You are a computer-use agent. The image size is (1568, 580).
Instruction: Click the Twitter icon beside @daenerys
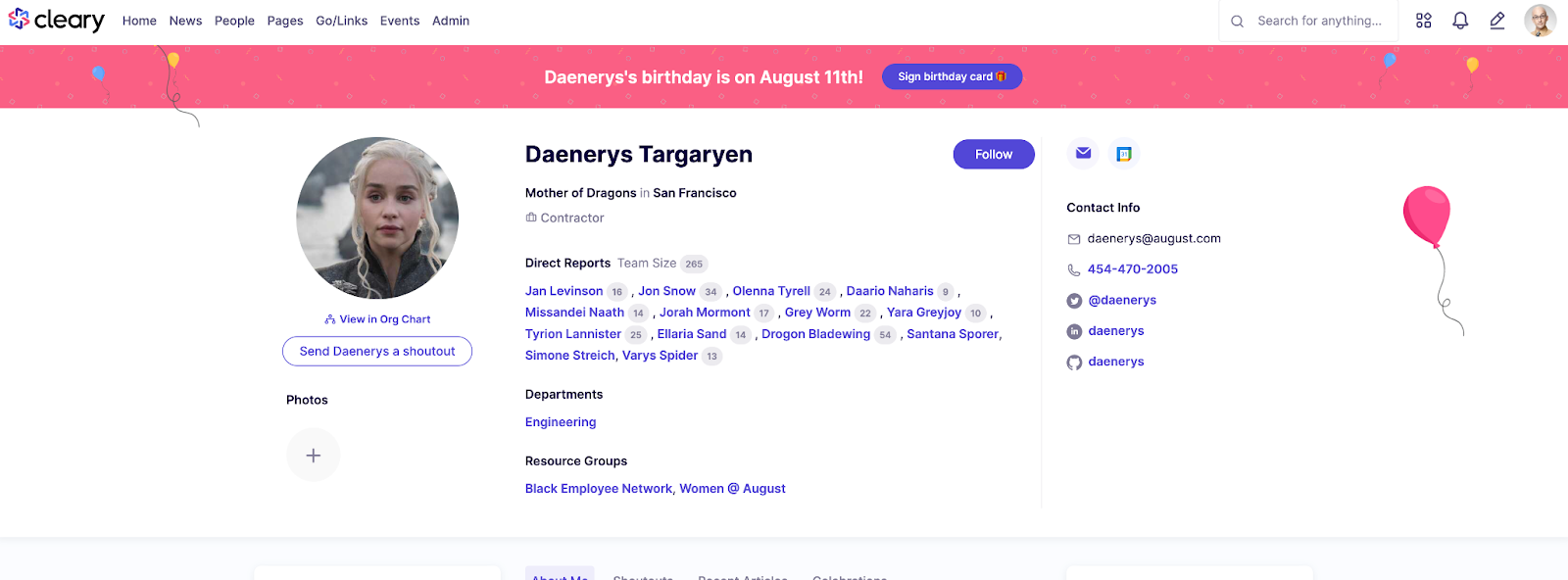pyautogui.click(x=1074, y=301)
